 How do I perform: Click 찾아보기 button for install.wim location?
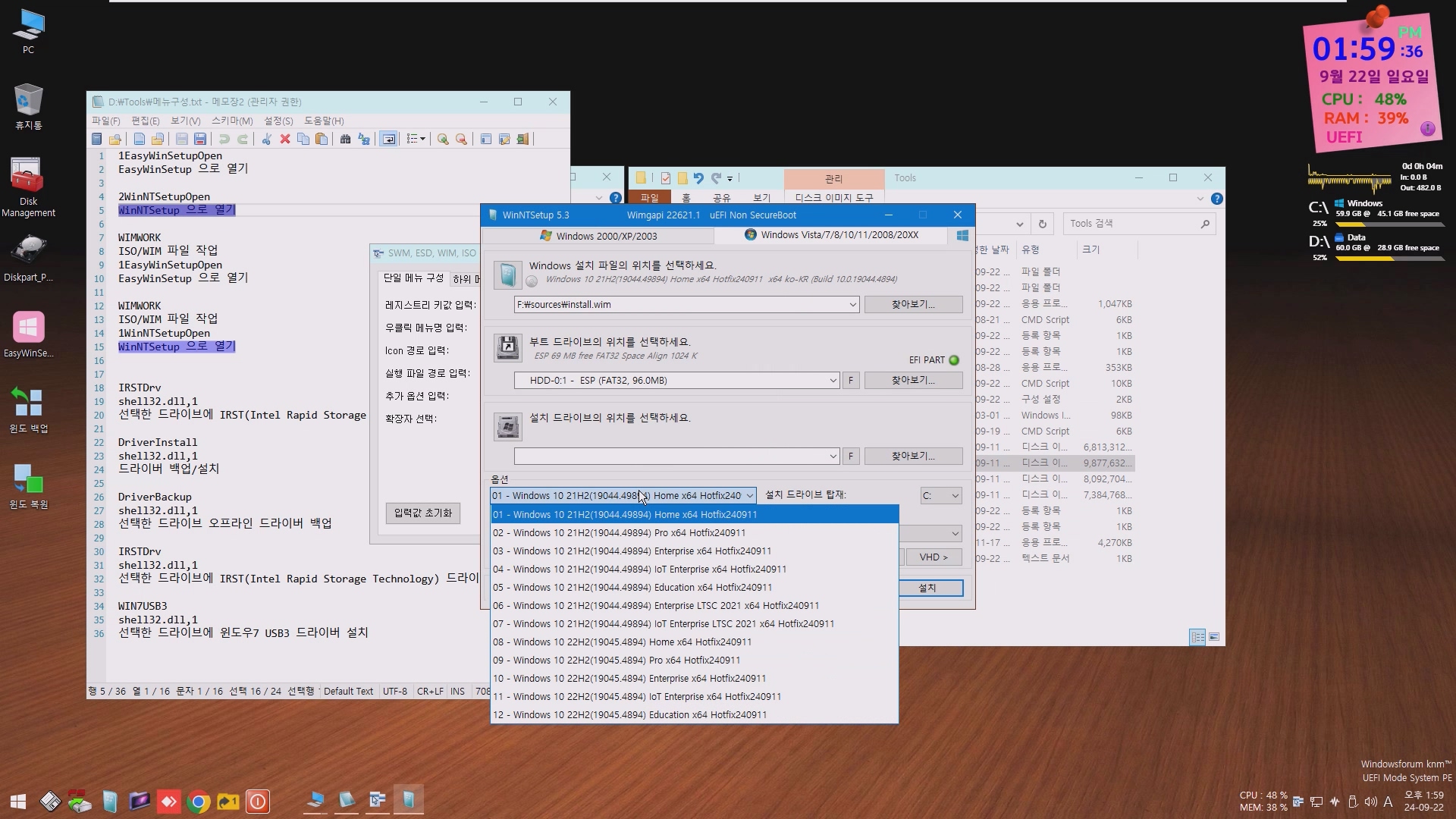[913, 305]
